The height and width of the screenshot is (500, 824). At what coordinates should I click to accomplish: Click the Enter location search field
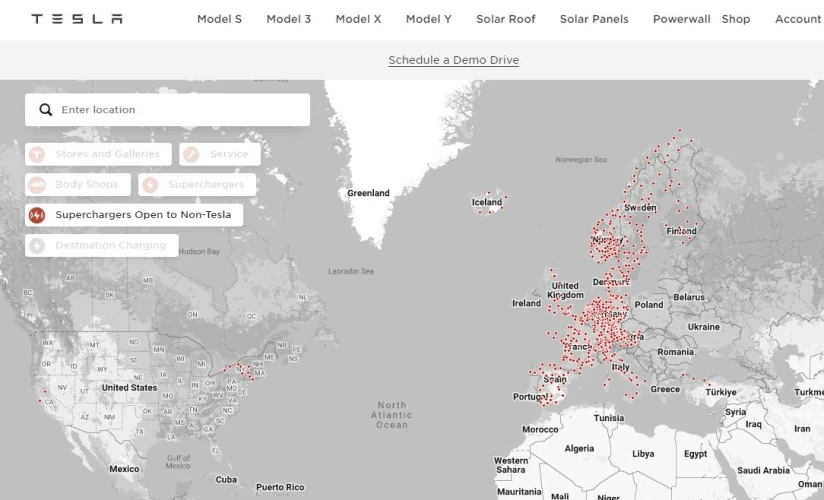(x=180, y=110)
